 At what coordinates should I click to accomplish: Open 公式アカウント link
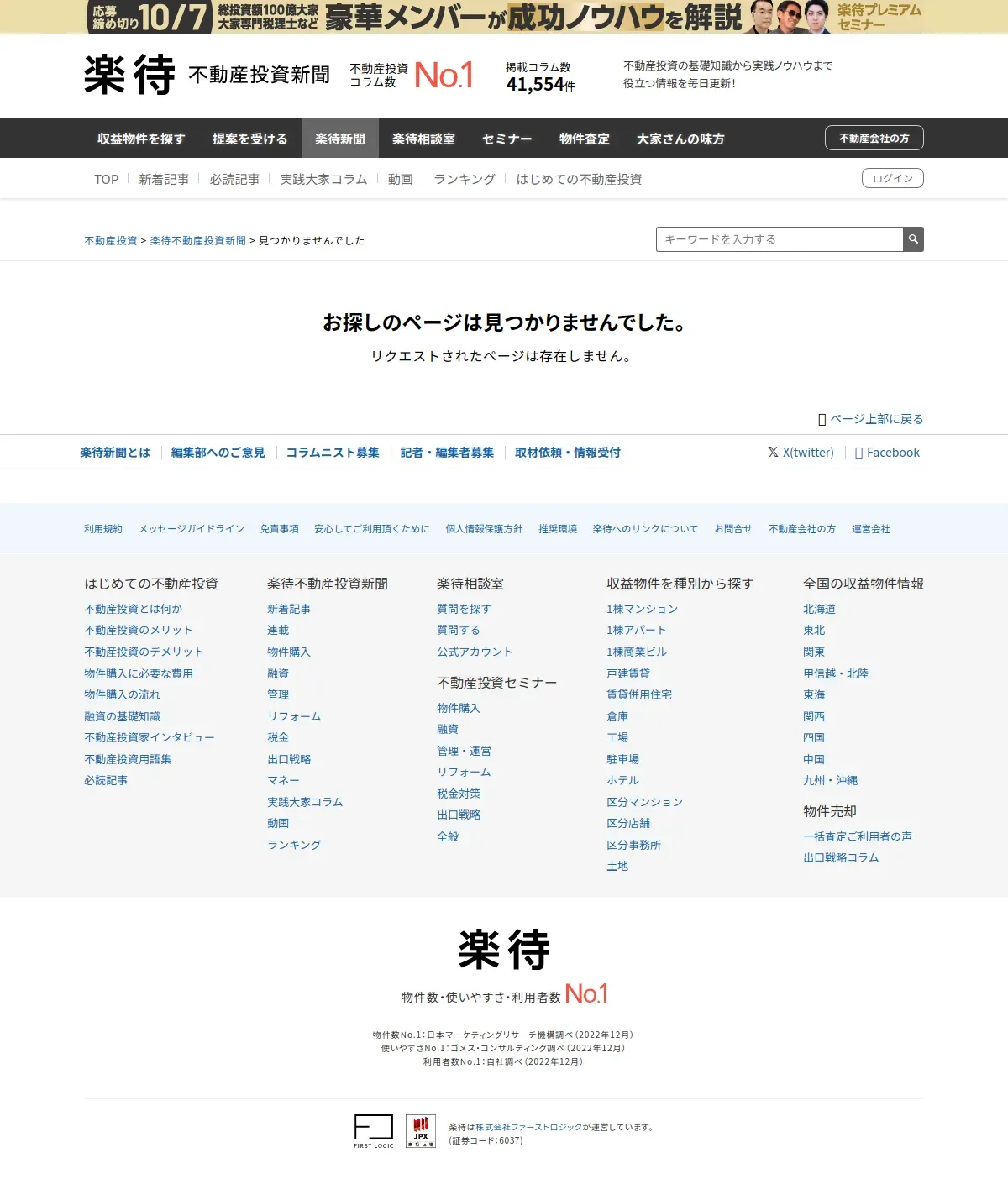coord(475,652)
